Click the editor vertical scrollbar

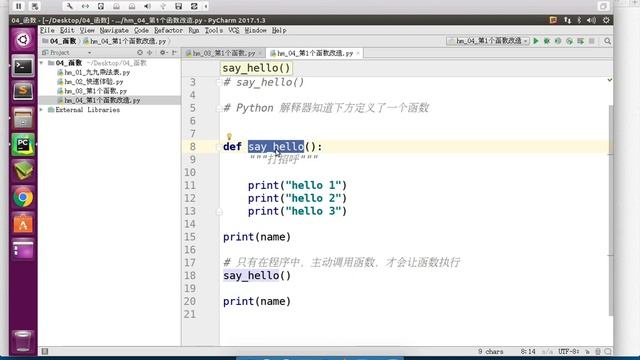(x=610, y=210)
